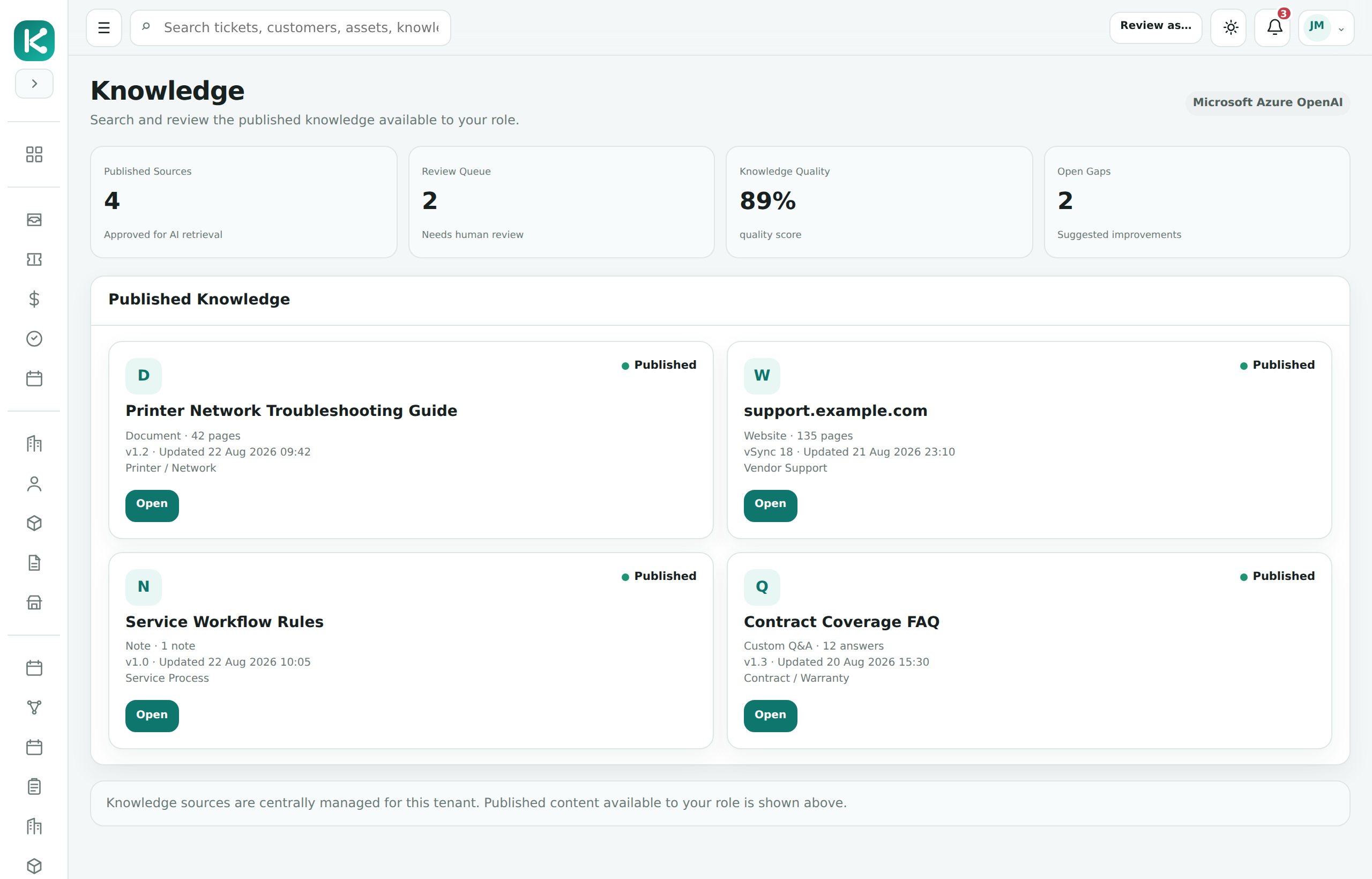
Task: Open the 'Review as...' selector
Action: click(1155, 27)
